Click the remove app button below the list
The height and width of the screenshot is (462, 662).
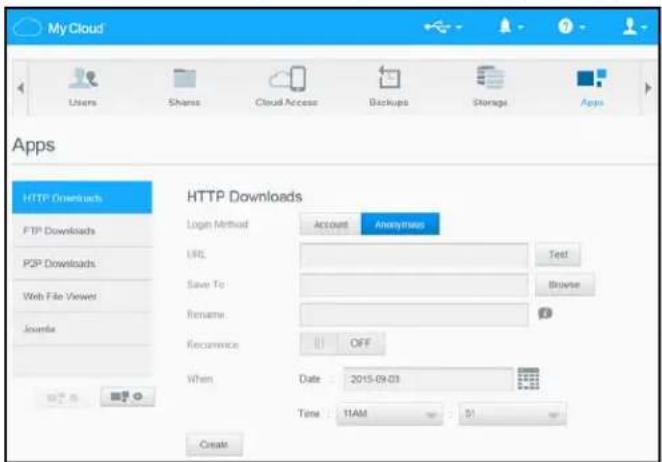click(63, 397)
